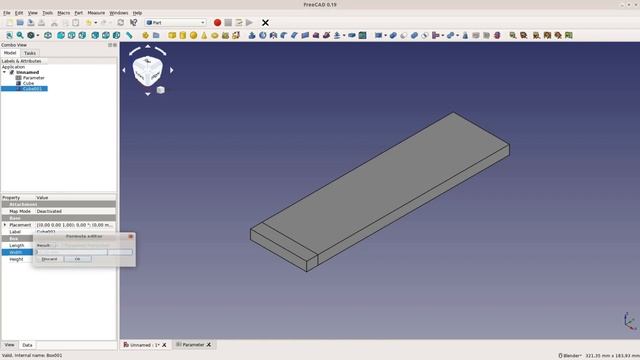Viewport: 640px width, 360px height.
Task: Open the Part workbench selector dropdown
Action: [176, 23]
